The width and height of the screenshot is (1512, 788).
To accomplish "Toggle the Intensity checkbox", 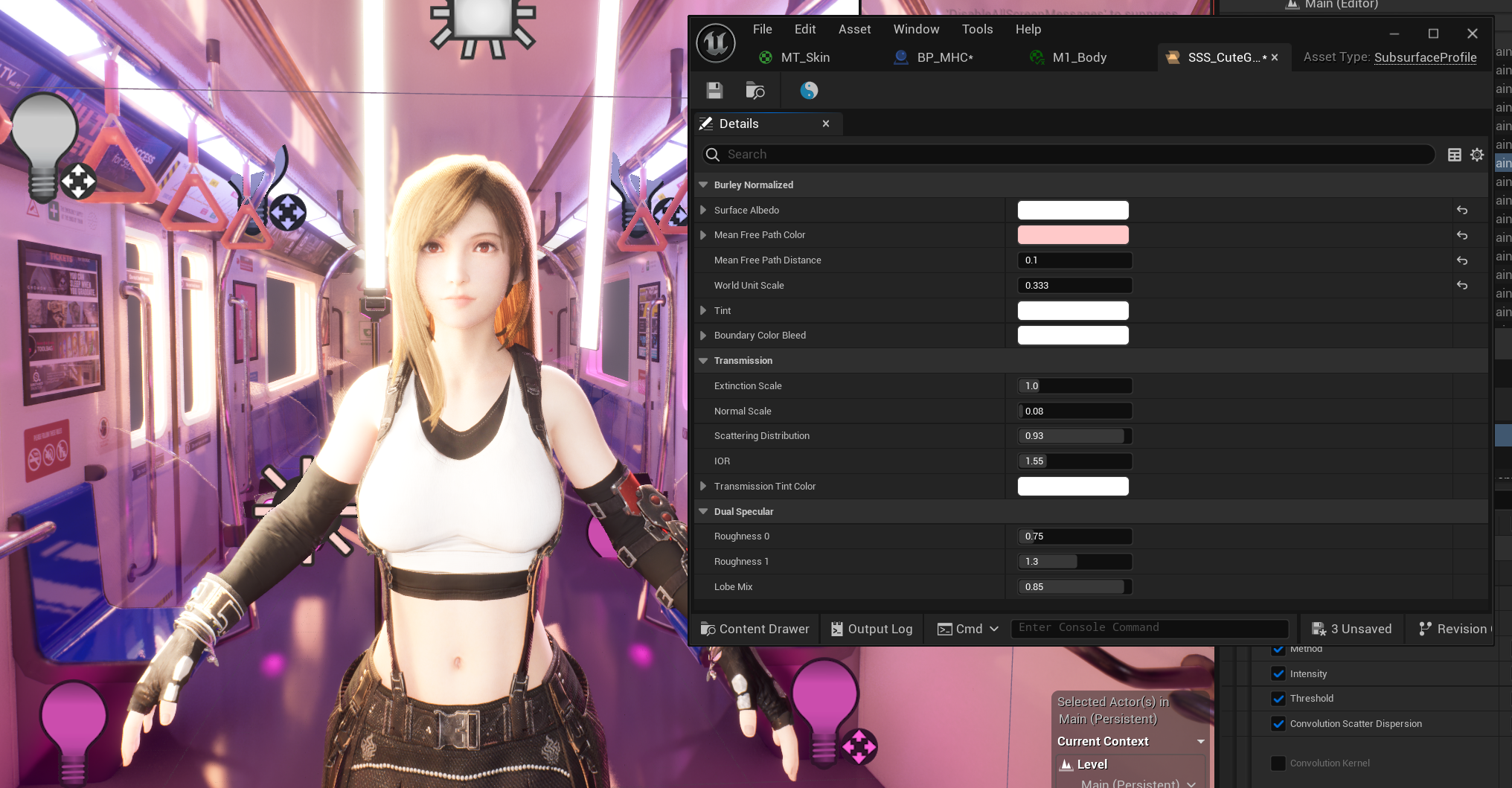I will click(1278, 674).
